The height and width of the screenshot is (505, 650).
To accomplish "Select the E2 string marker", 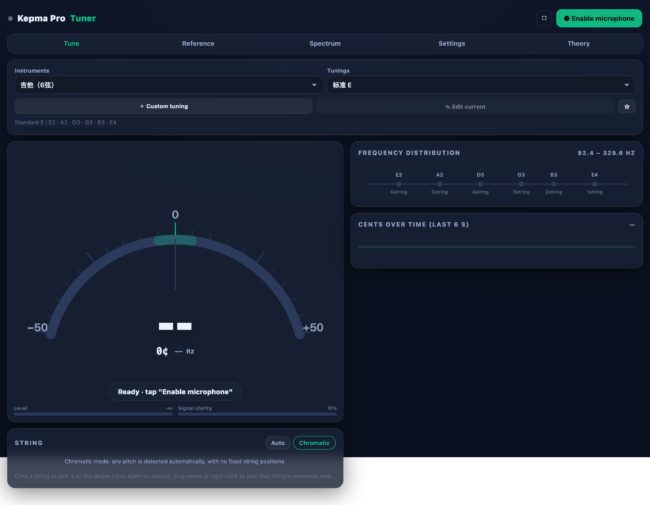I will tap(399, 184).
